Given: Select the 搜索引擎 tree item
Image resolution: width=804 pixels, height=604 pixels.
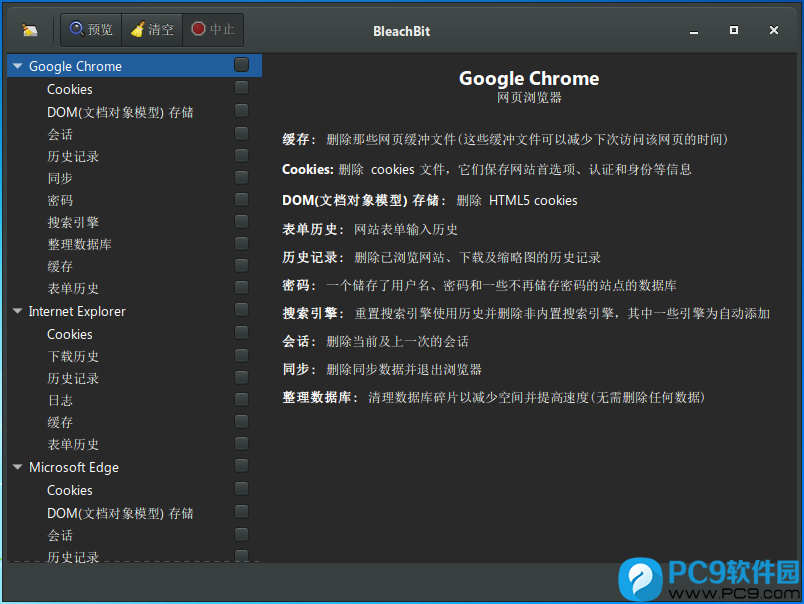Looking at the screenshot, I should pos(73,223).
